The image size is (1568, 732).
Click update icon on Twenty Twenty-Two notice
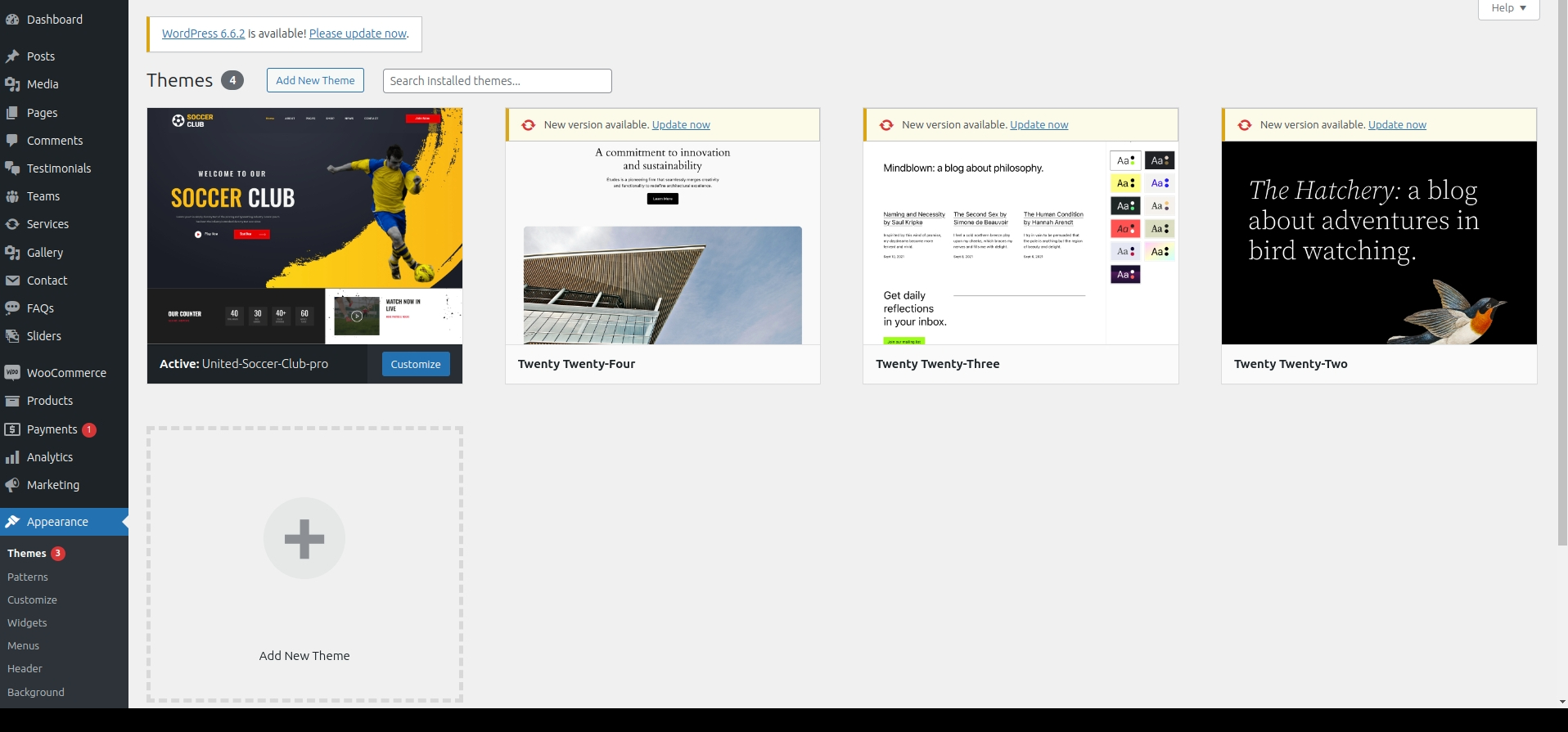tap(1245, 125)
